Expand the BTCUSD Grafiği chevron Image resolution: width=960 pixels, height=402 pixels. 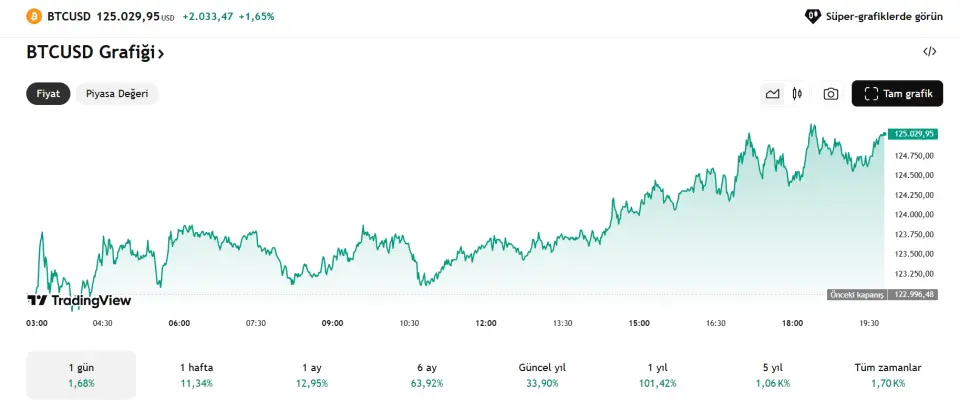coord(161,53)
